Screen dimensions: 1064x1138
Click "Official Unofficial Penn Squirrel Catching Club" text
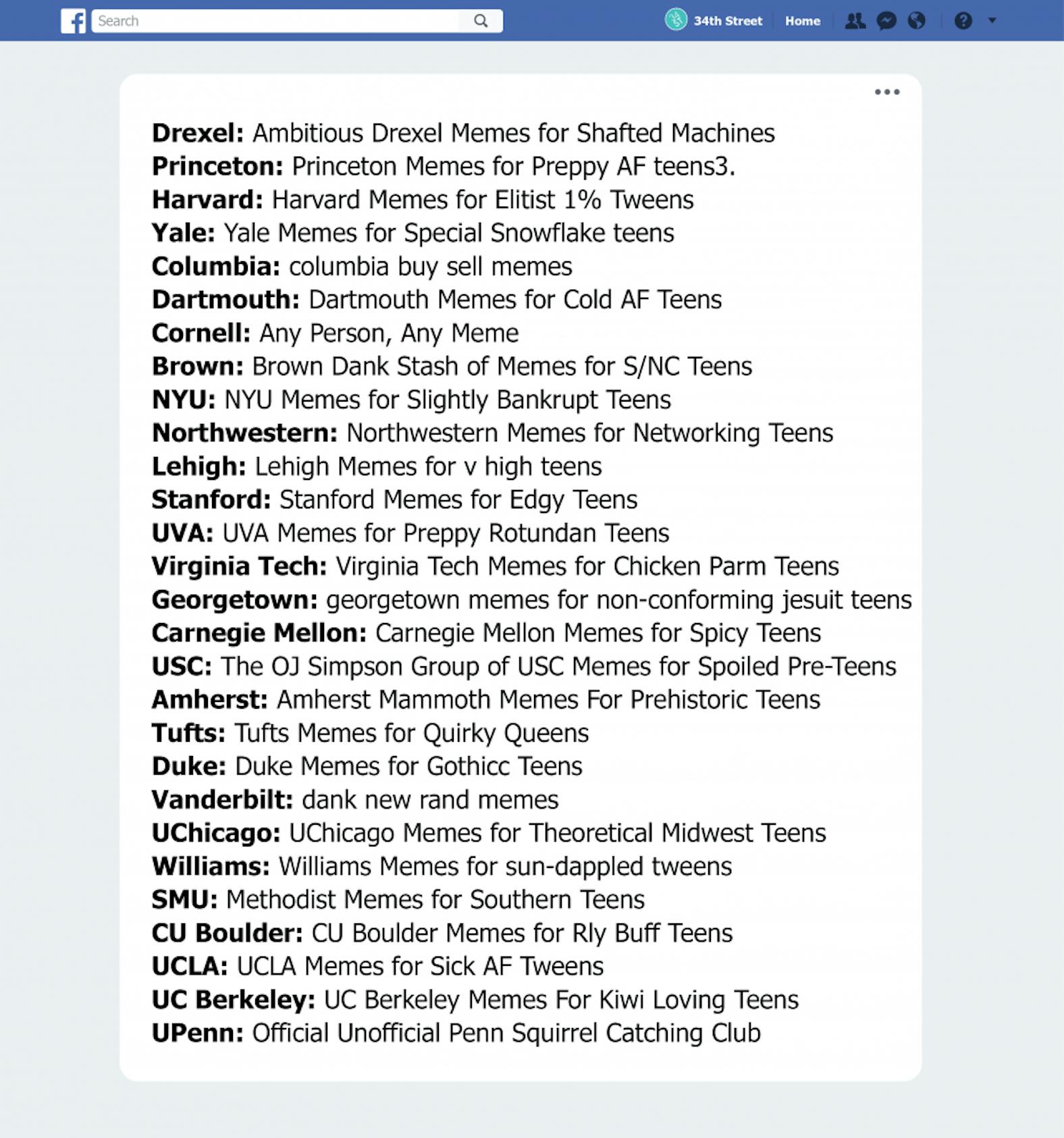click(506, 1033)
